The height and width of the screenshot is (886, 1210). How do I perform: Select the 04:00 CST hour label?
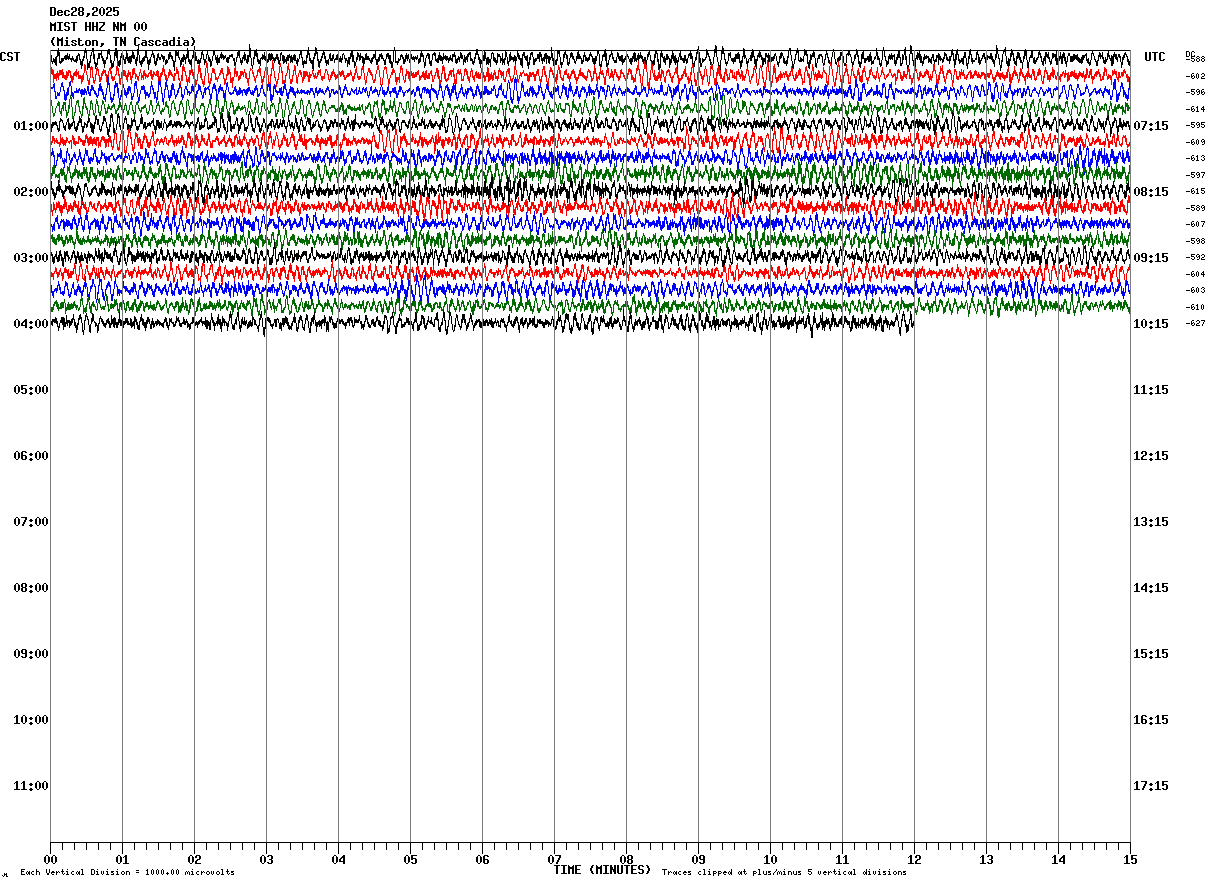coord(30,324)
